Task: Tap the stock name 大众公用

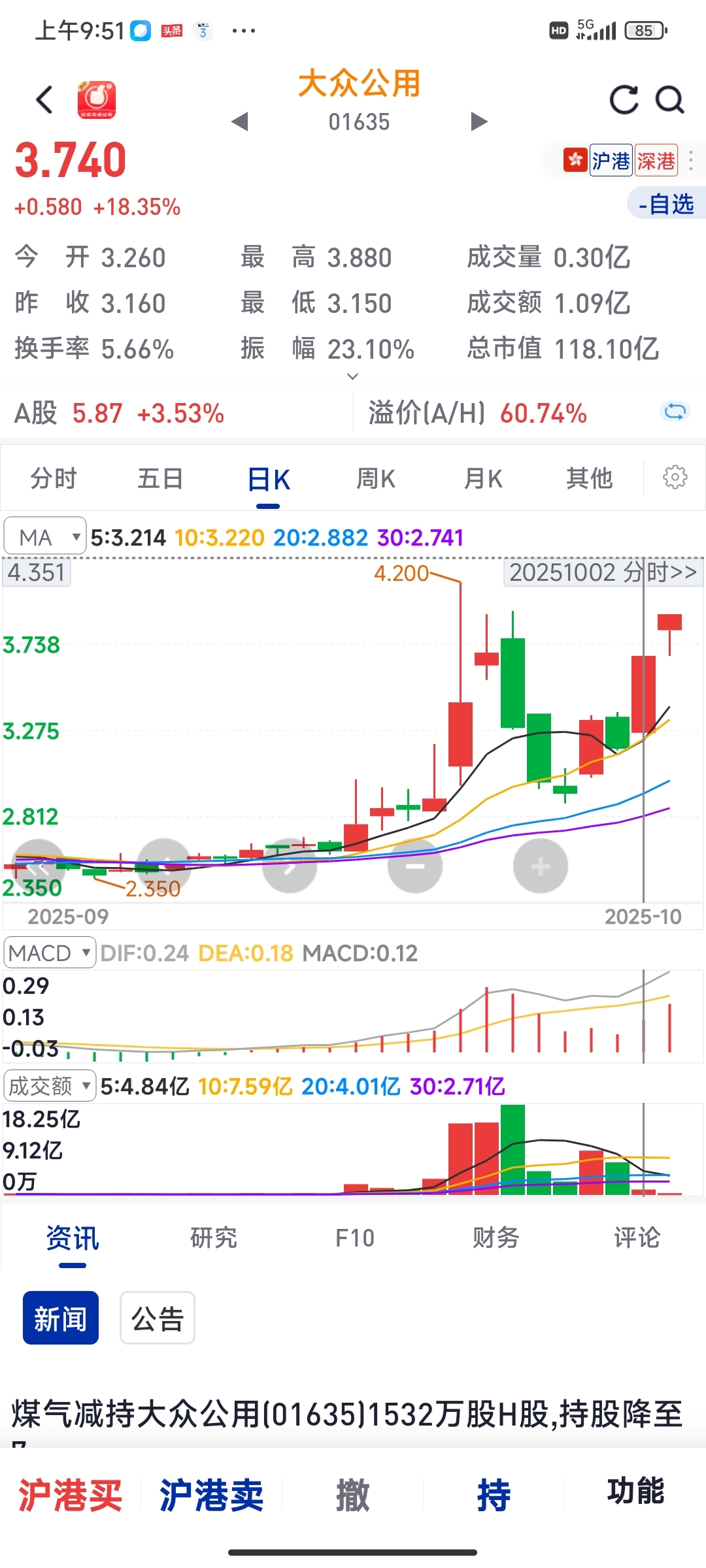Action: [x=359, y=84]
